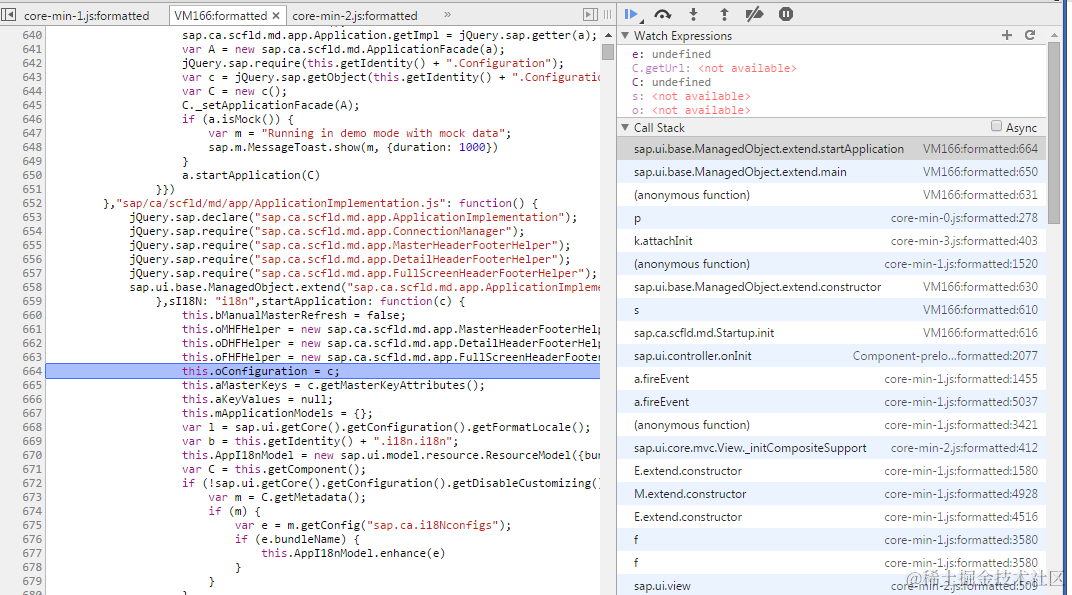Select the M.extend.constructor stack frame
The image size is (1072, 595).
tap(831, 494)
